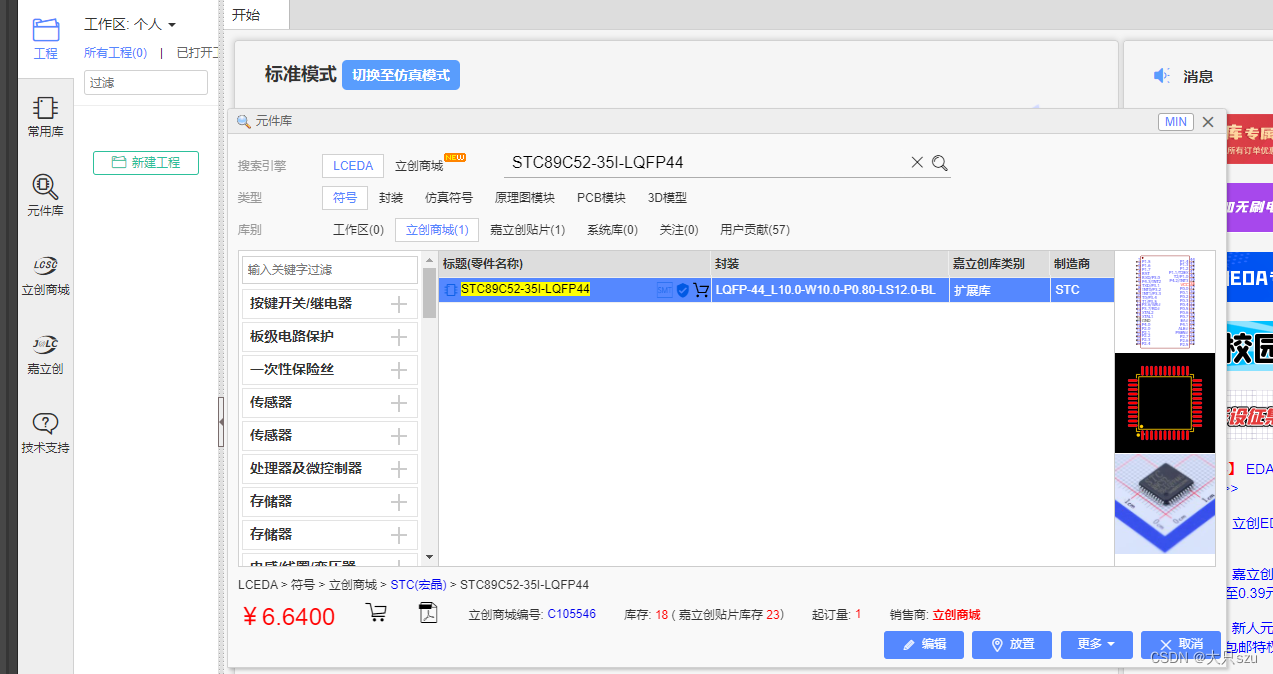The image size is (1273, 674).
Task: Open the 立创商城 LCSC sidebar icon
Action: tap(46, 276)
